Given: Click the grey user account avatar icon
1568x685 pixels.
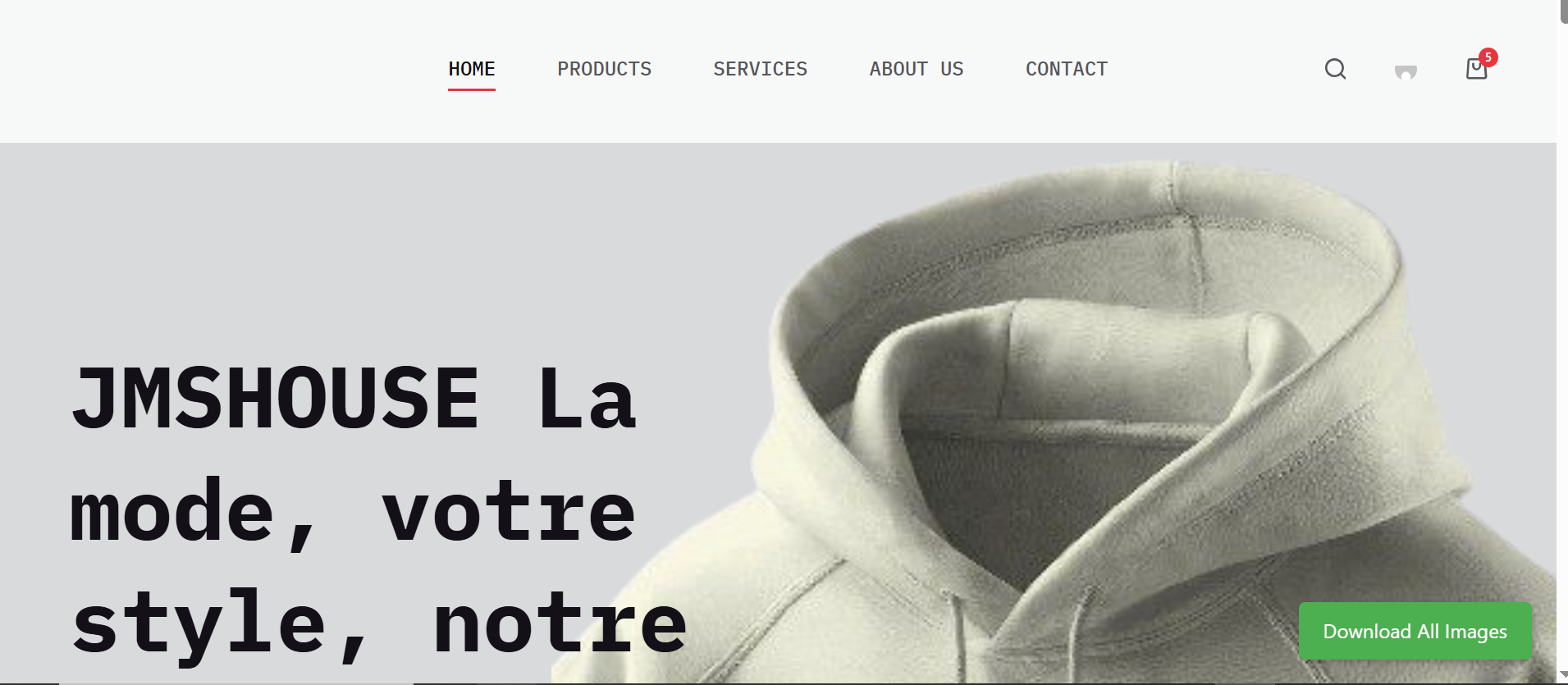Looking at the screenshot, I should (1406, 72).
